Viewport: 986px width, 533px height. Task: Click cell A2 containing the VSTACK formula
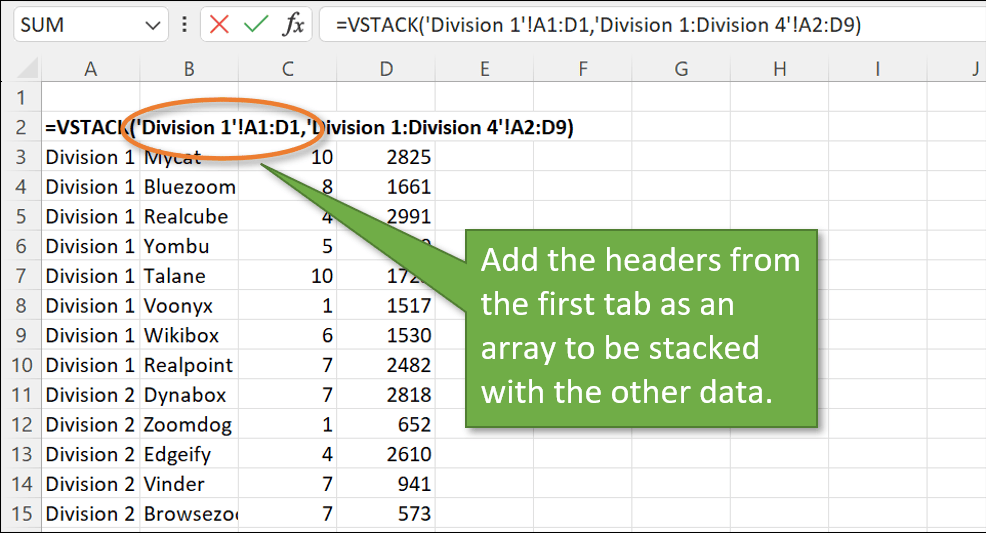pyautogui.click(x=90, y=127)
